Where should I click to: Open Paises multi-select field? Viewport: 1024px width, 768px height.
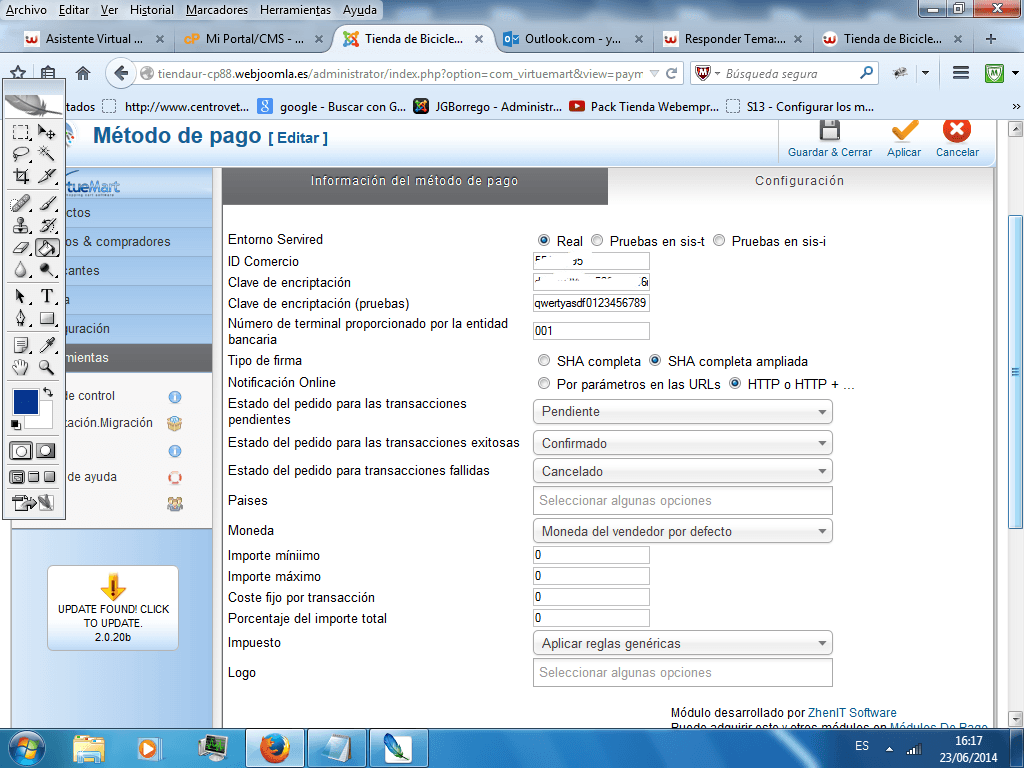(682, 500)
